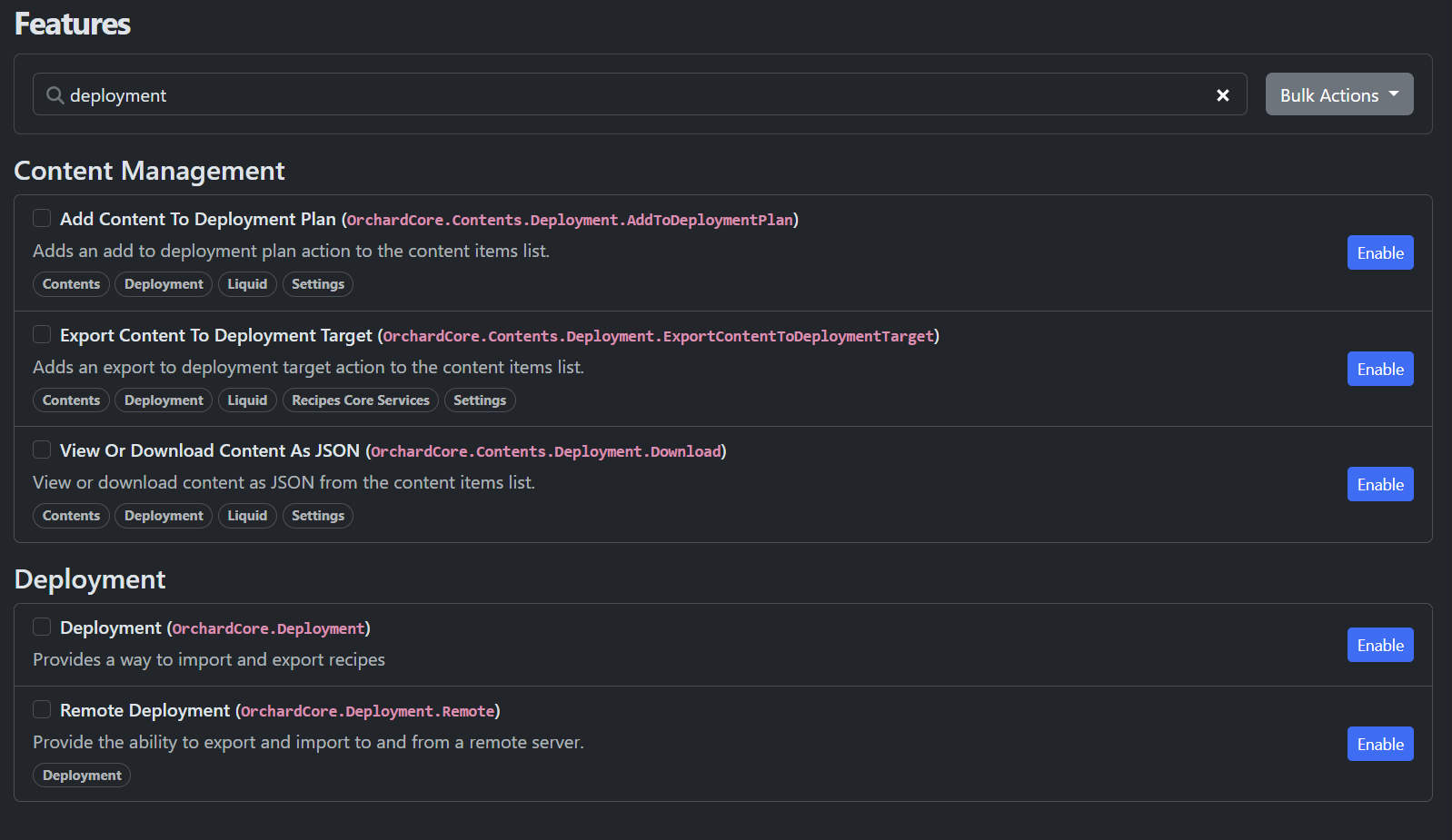The width and height of the screenshot is (1452, 840).
Task: Click 'Provide the ability to export and import' description
Action: click(x=308, y=742)
